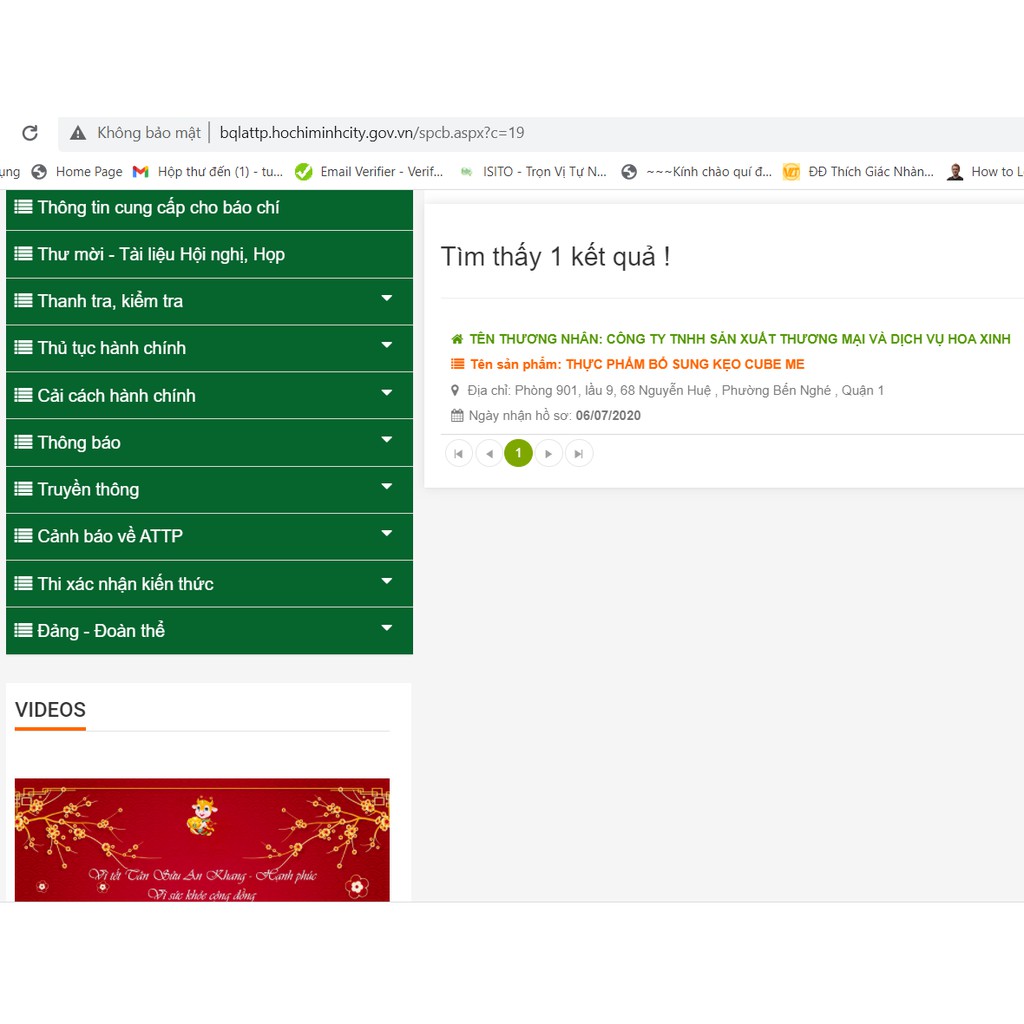This screenshot has height=1024, width=1024.
Task: Click the browser reload icon
Action: pyautogui.click(x=30, y=133)
